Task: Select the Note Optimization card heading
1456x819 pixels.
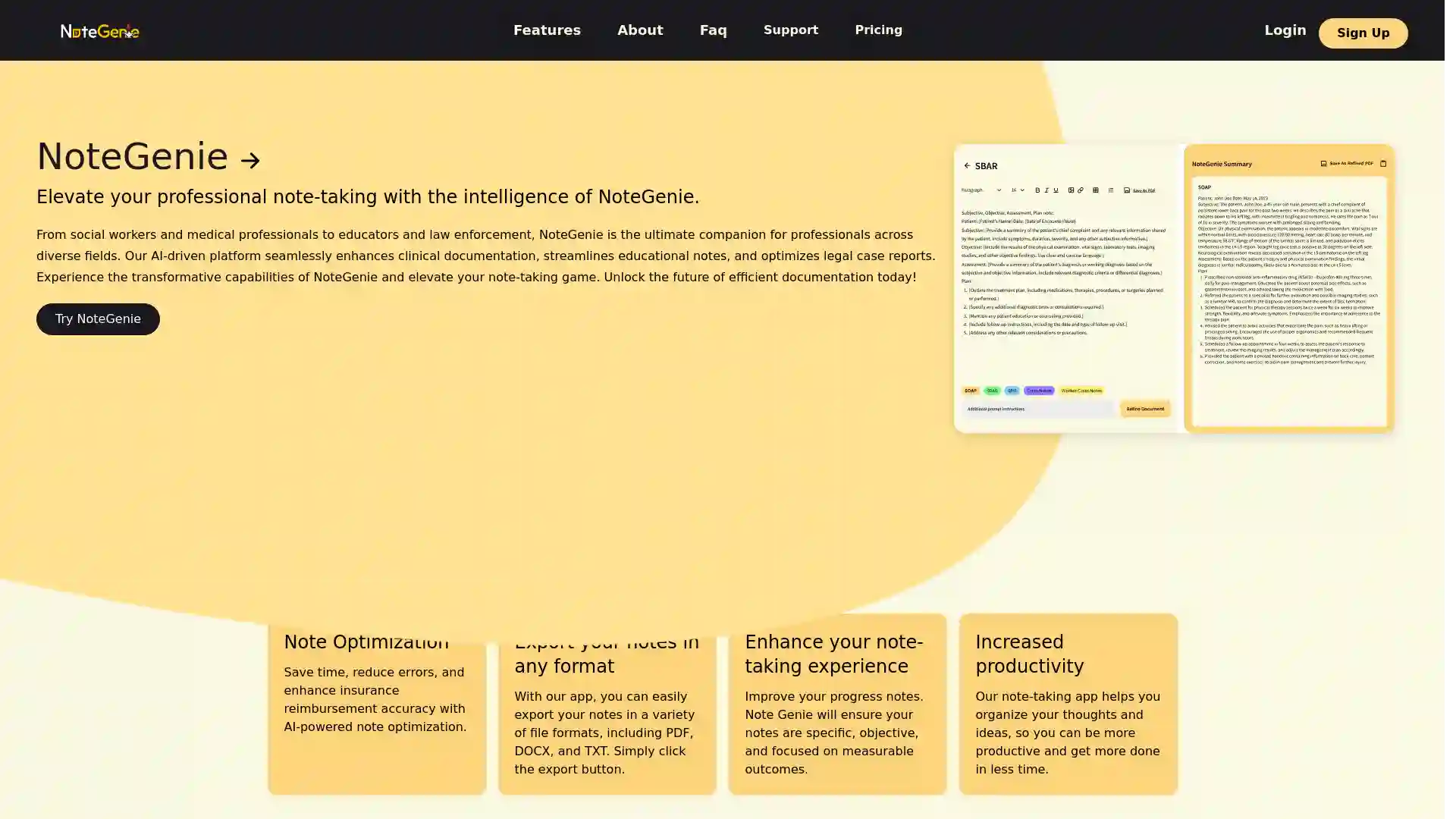Action: pos(366,643)
